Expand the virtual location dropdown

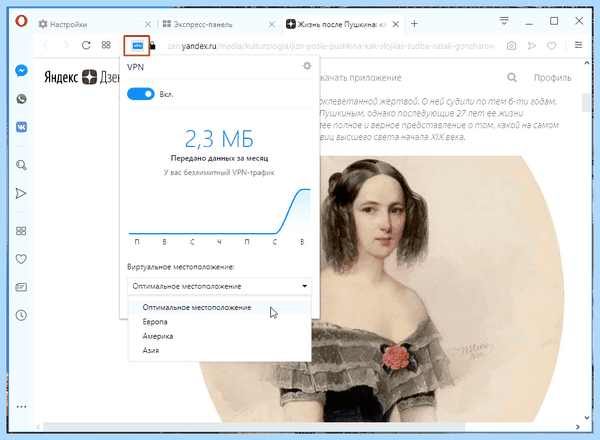click(x=220, y=286)
